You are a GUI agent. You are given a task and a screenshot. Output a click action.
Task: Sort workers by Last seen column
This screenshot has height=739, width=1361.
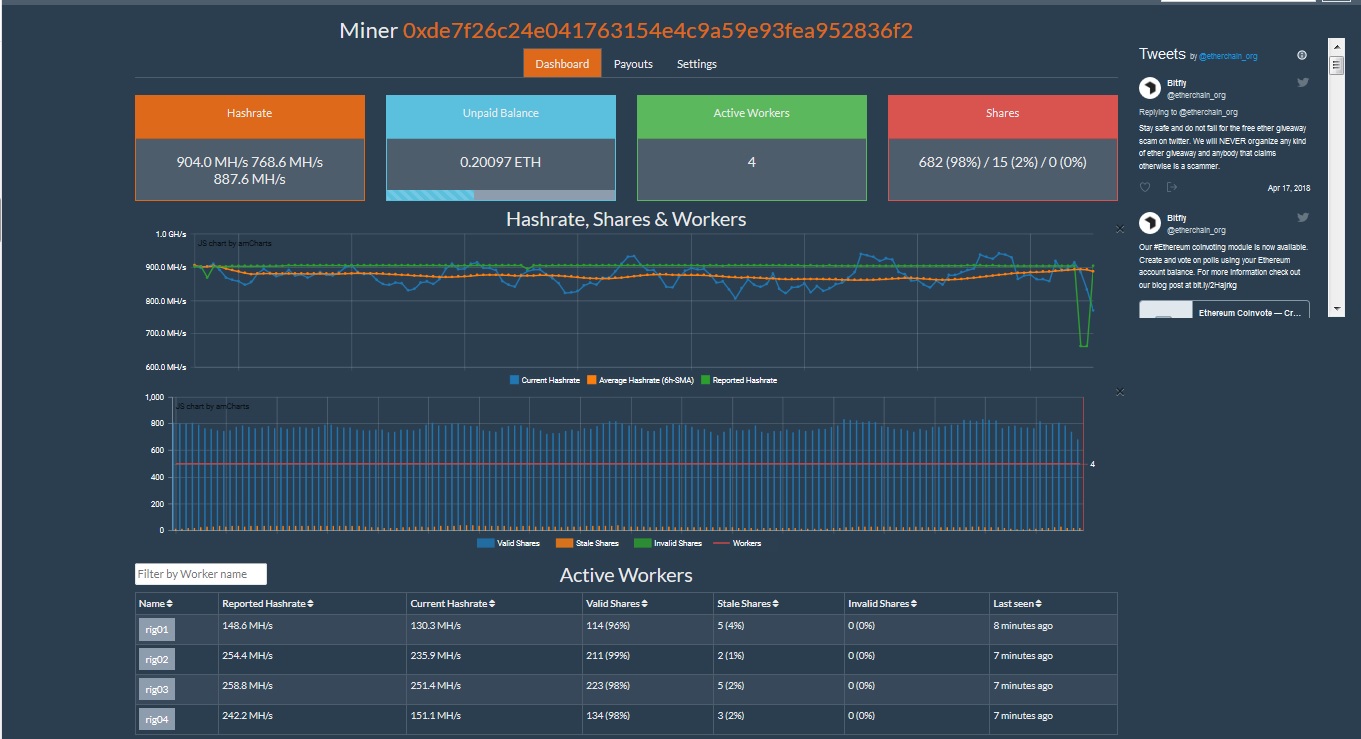coord(1018,604)
